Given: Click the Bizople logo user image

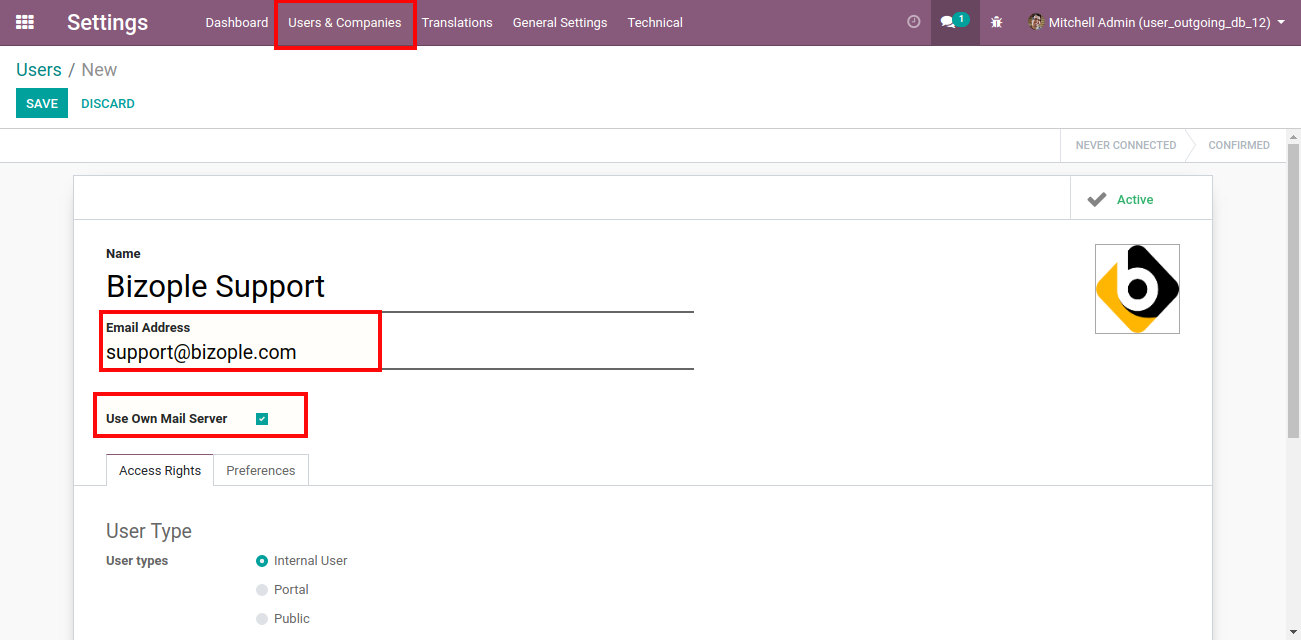Looking at the screenshot, I should (x=1137, y=289).
